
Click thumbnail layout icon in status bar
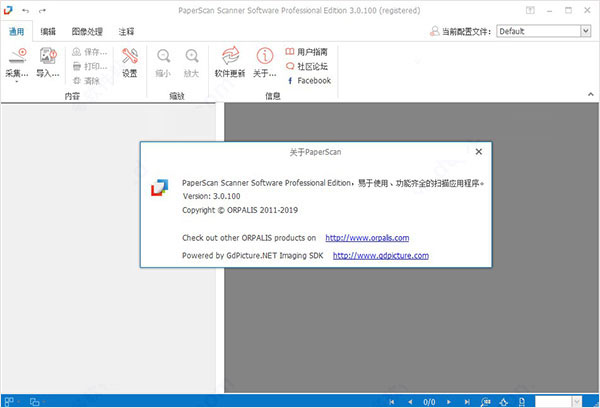[9, 401]
